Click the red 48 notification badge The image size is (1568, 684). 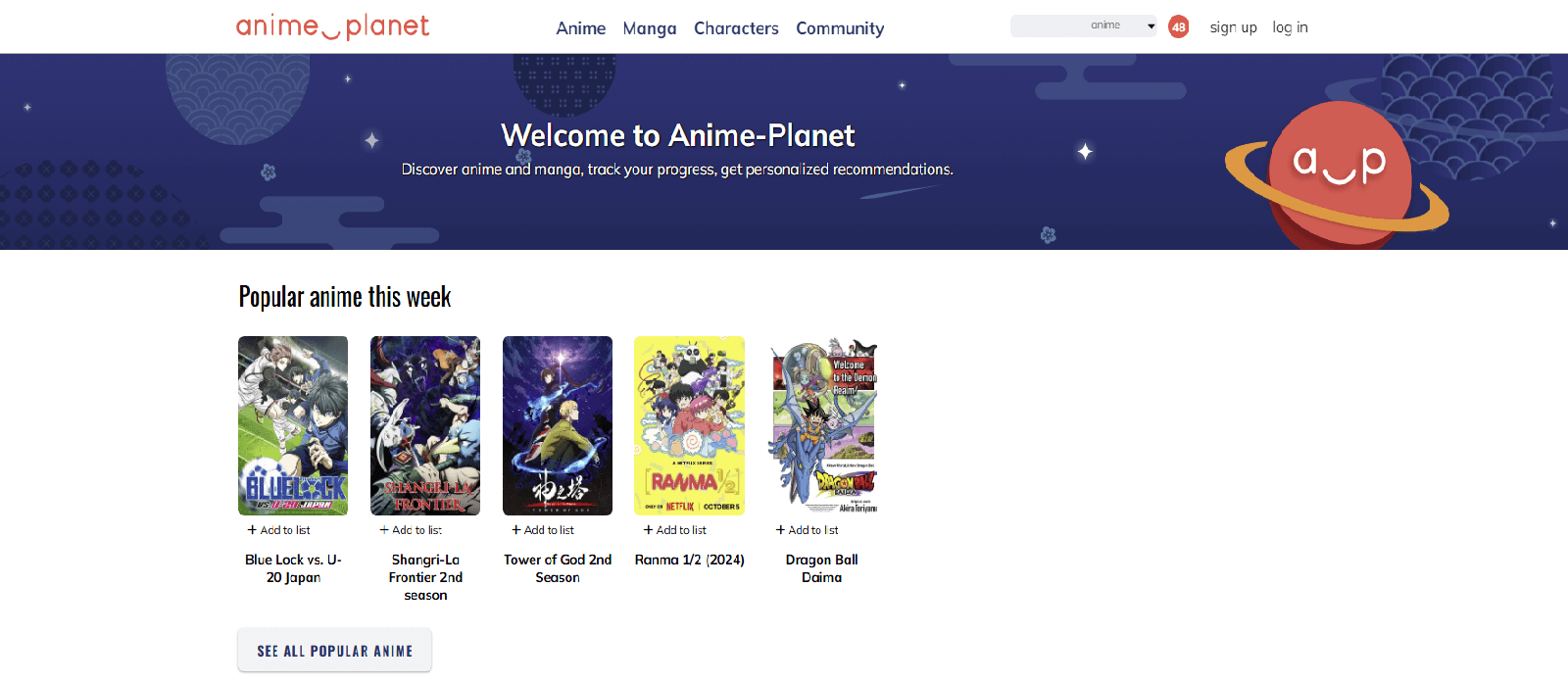point(1179,27)
